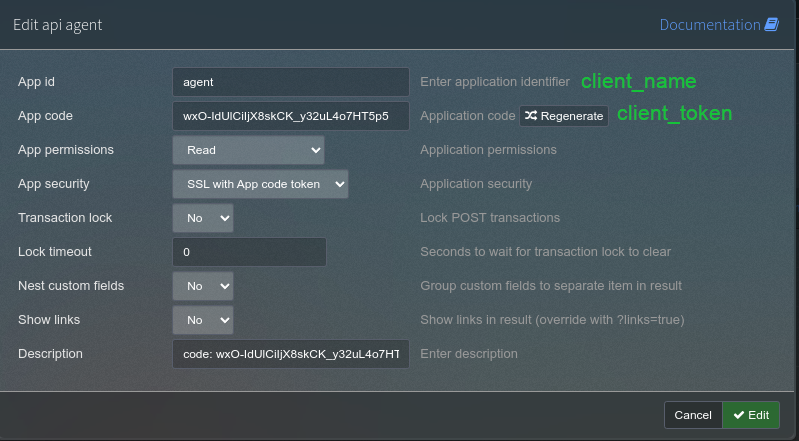The width and height of the screenshot is (799, 441).
Task: Focus the App id field containing agent
Action: (x=290, y=82)
